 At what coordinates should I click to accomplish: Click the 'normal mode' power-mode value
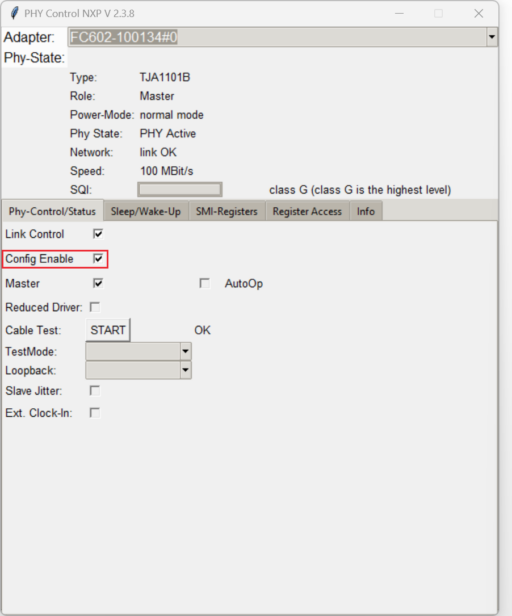(x=172, y=115)
